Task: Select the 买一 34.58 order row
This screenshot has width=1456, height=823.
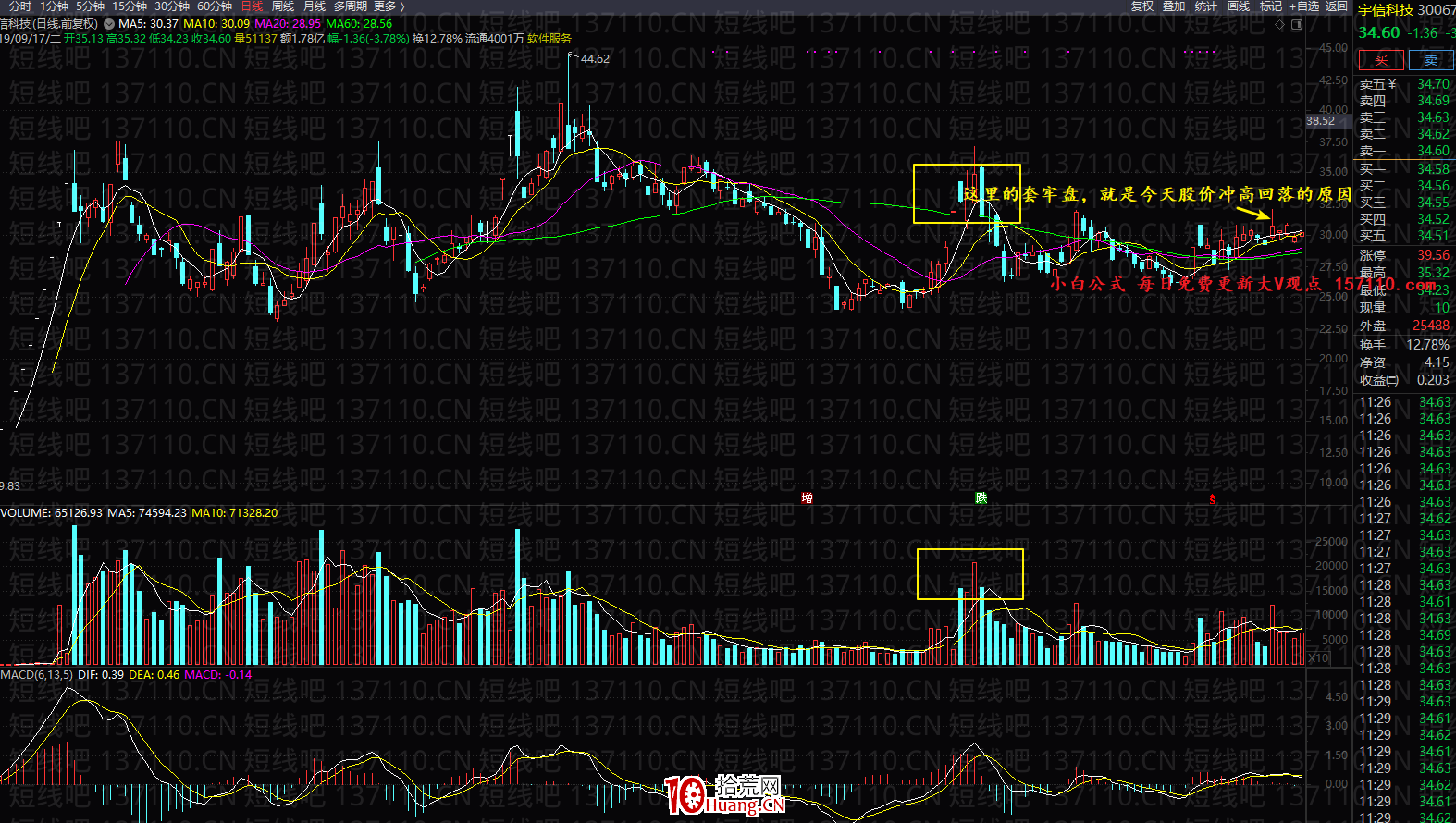Action: coord(1404,169)
